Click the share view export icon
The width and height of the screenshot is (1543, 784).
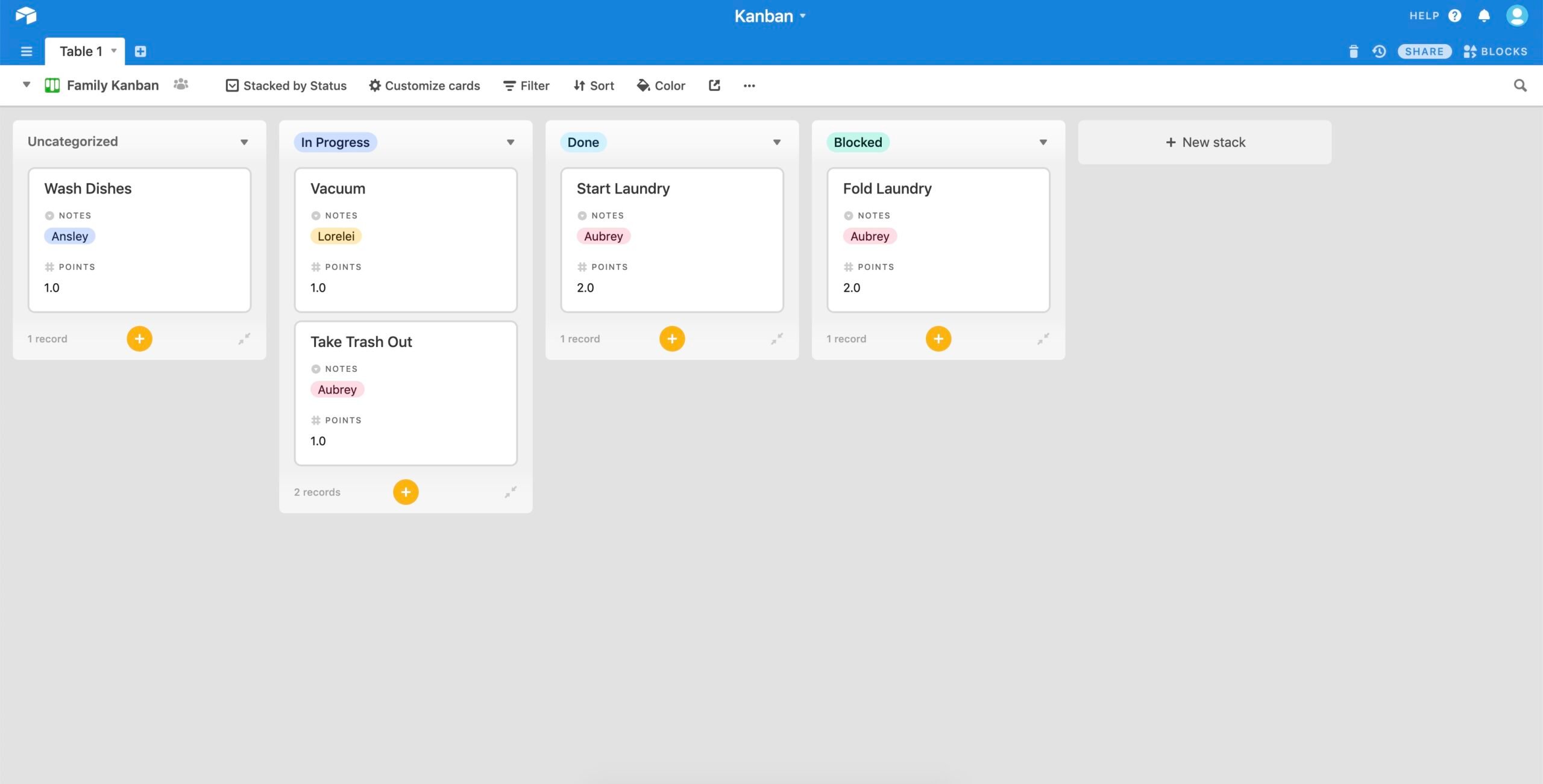[x=714, y=85]
